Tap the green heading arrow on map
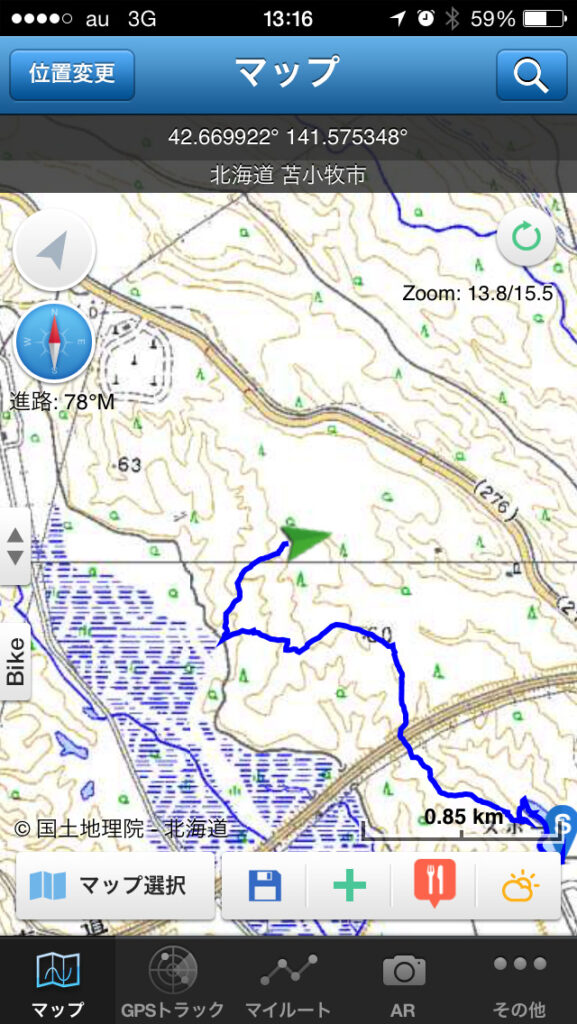Image resolution: width=577 pixels, height=1024 pixels. [306, 539]
